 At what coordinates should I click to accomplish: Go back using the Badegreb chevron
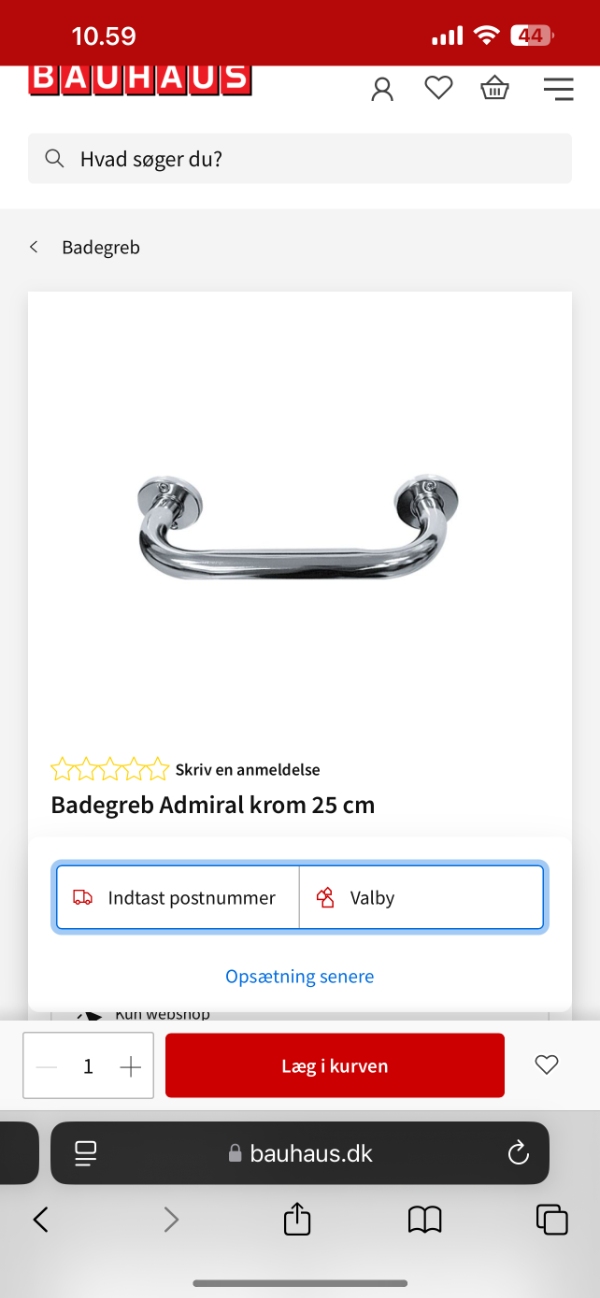click(34, 247)
